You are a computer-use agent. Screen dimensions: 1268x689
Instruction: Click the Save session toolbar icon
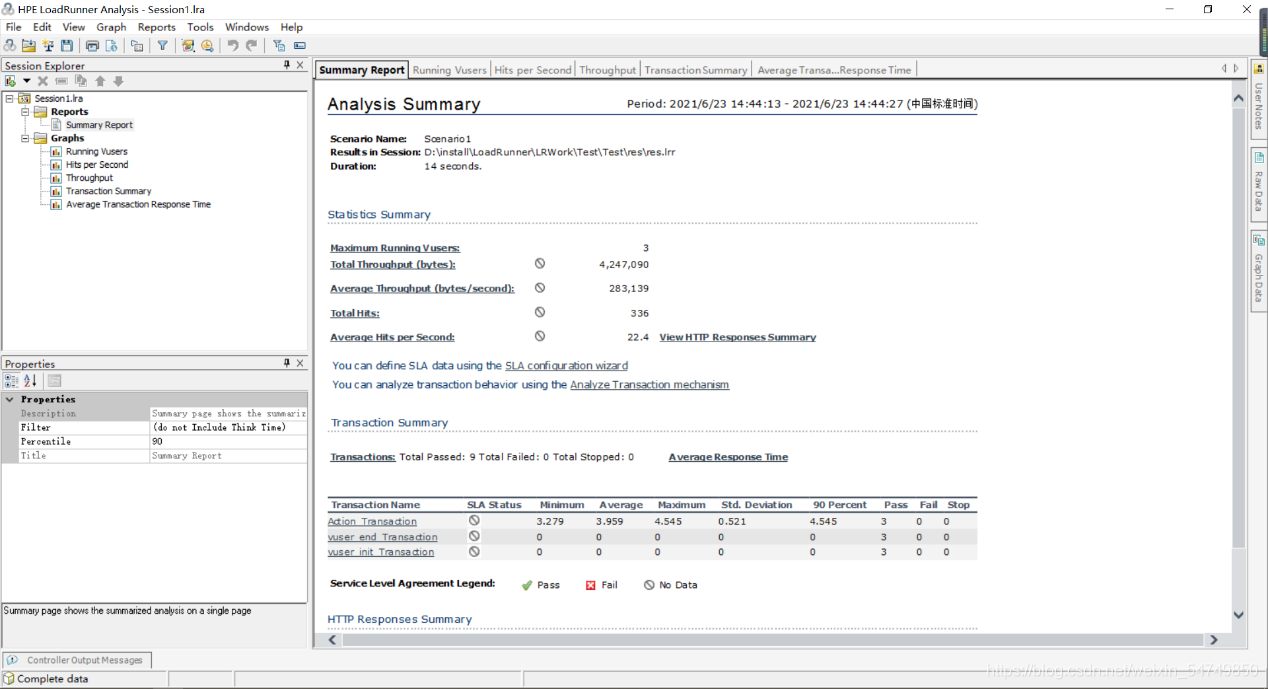point(67,46)
